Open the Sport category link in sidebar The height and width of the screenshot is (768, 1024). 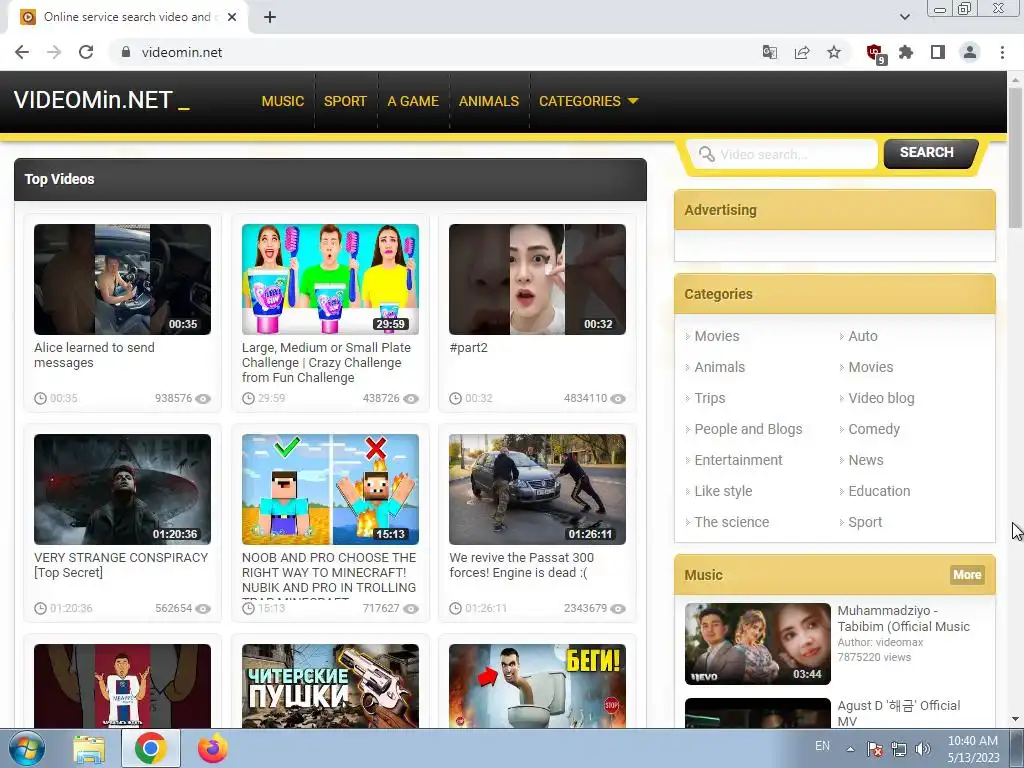pos(865,522)
